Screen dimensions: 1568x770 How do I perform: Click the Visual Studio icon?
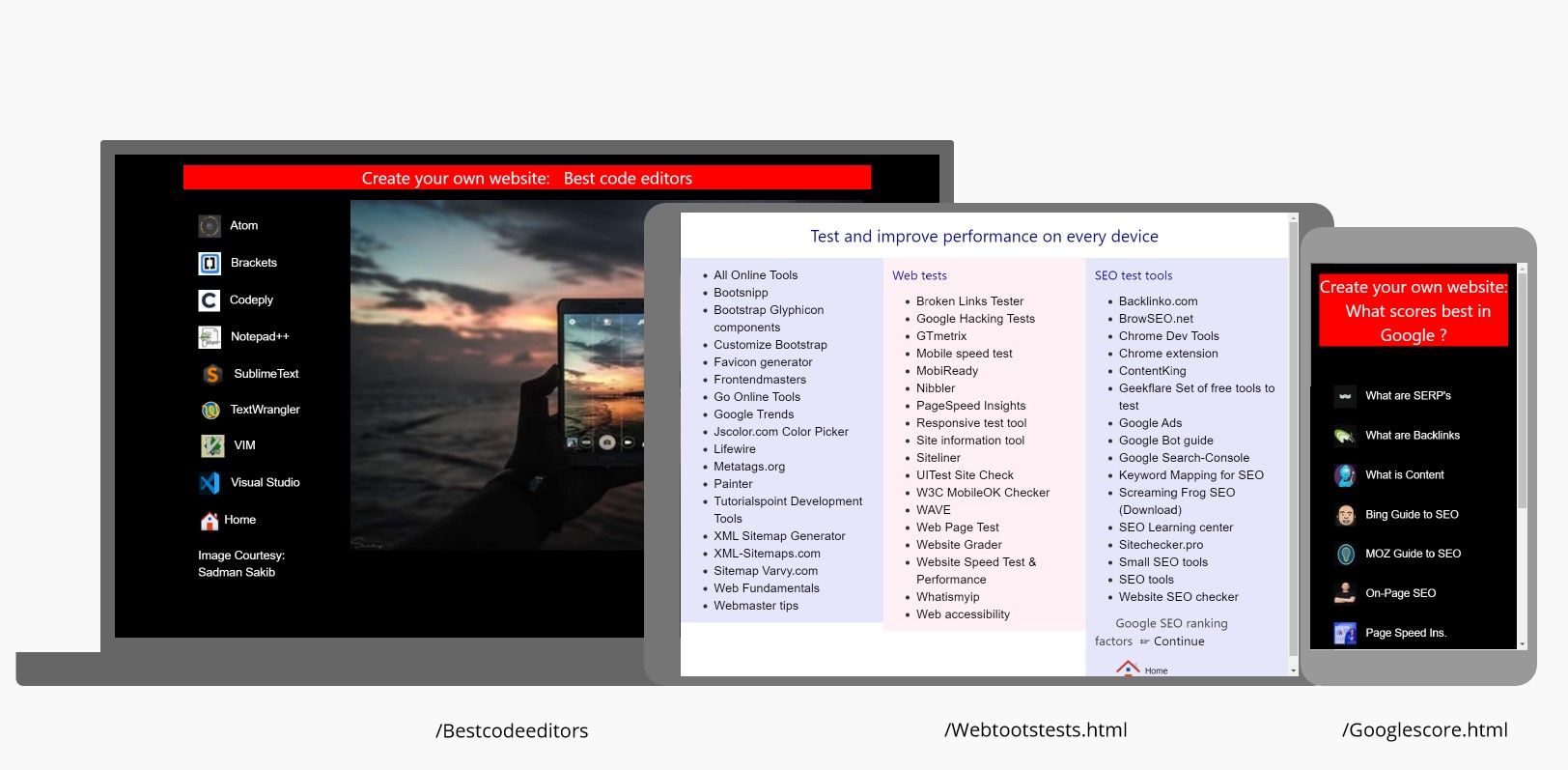(210, 483)
